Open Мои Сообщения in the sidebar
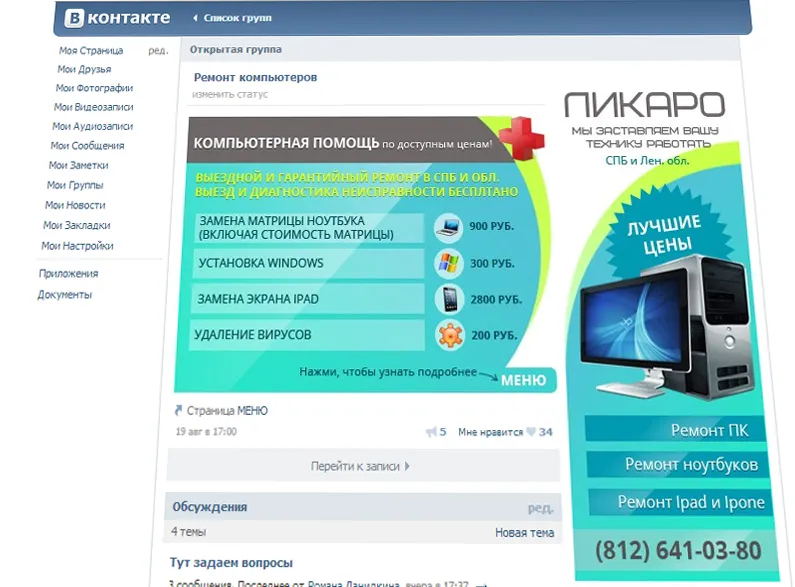 click(87, 146)
